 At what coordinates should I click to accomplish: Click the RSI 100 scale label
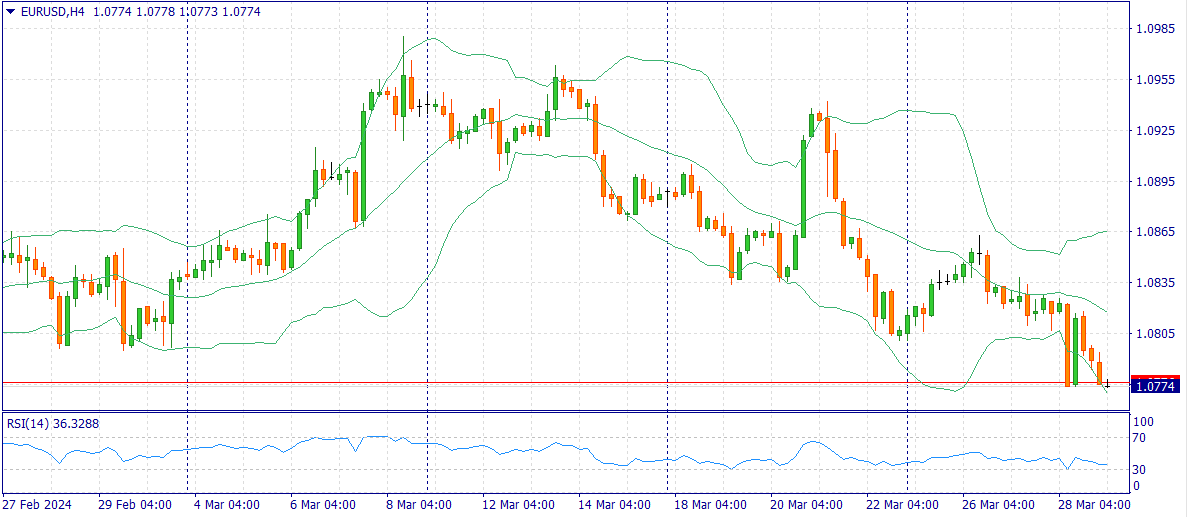[x=1142, y=422]
